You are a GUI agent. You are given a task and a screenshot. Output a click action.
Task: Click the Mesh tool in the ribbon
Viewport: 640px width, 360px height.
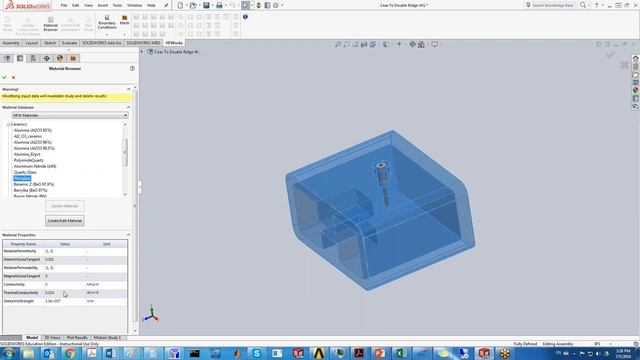(124, 20)
